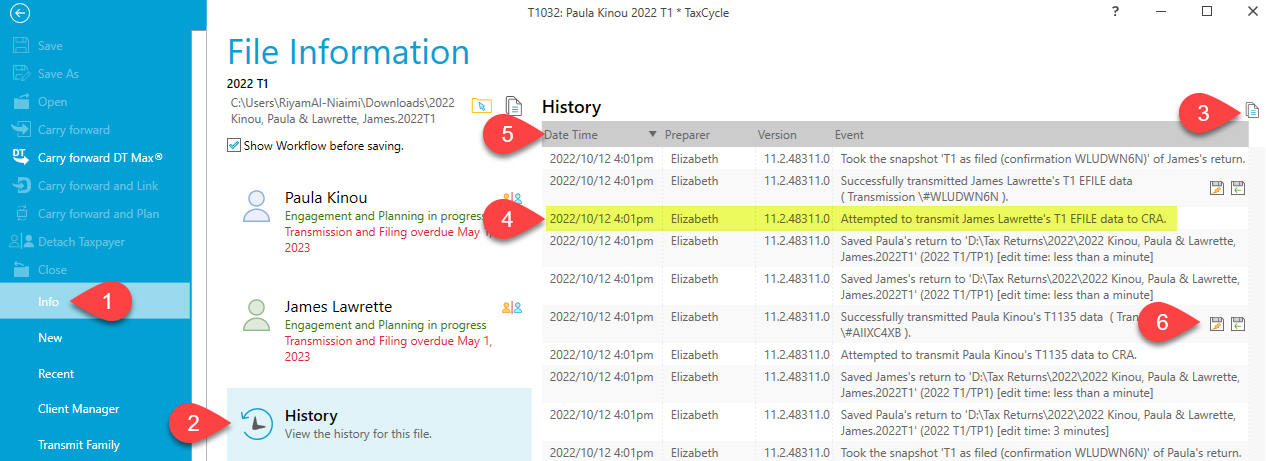This screenshot has height=461, width=1266.
Task: Copy file path with document icon
Action: coord(514,105)
